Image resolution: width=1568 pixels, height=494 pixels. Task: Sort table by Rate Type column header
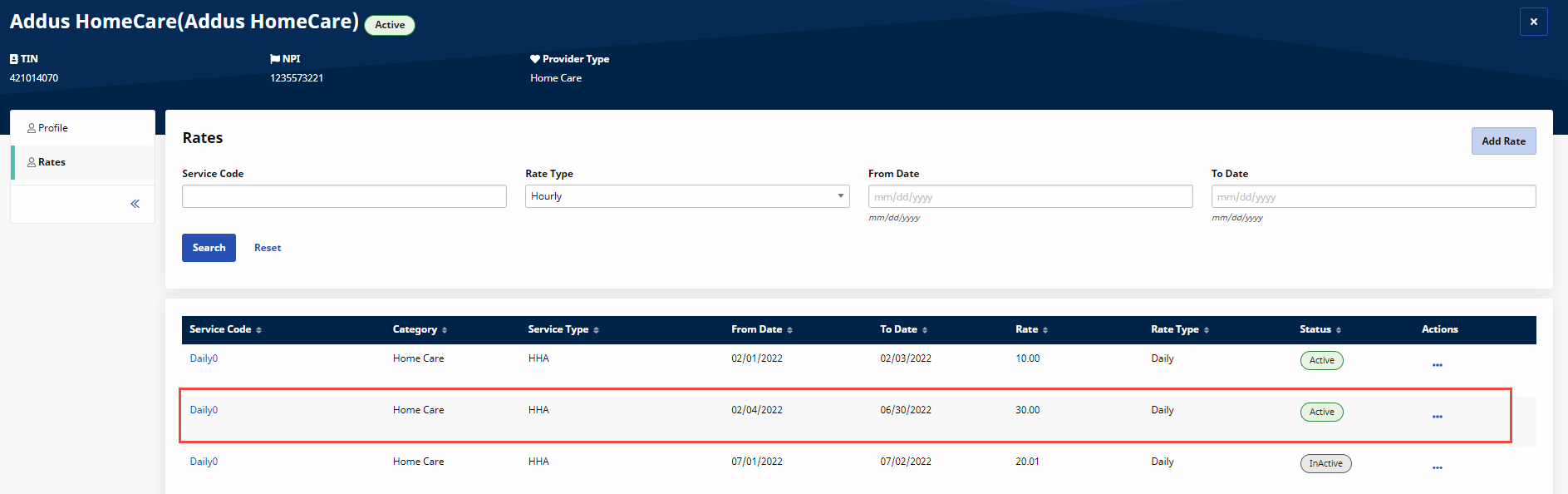click(1180, 329)
